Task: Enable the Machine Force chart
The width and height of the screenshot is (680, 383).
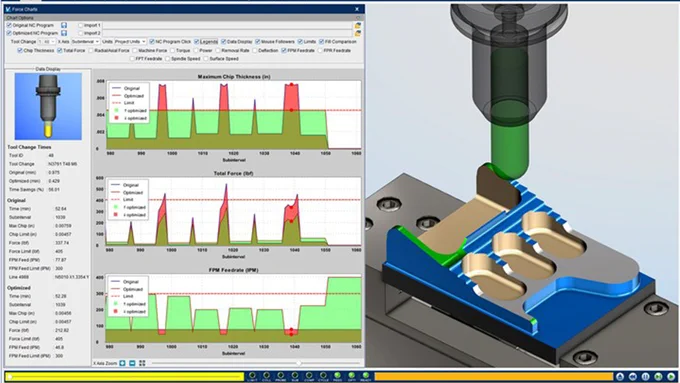Action: (x=135, y=51)
